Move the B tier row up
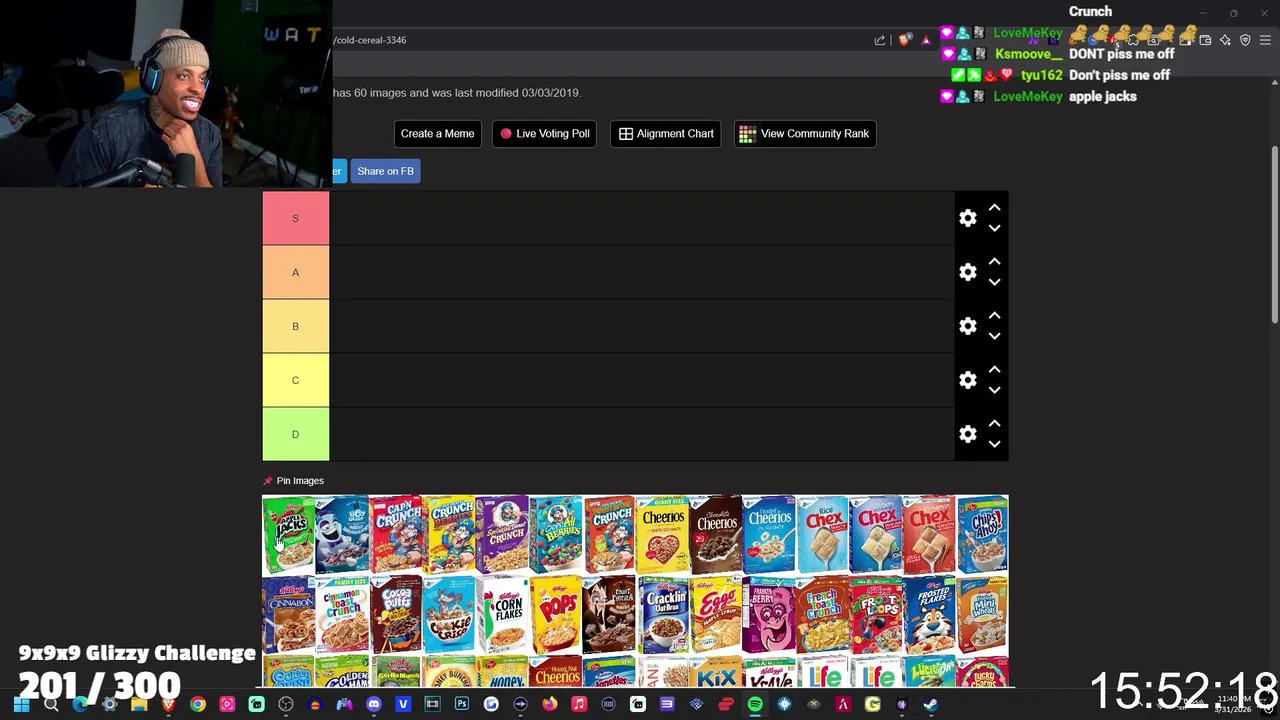 click(994, 316)
